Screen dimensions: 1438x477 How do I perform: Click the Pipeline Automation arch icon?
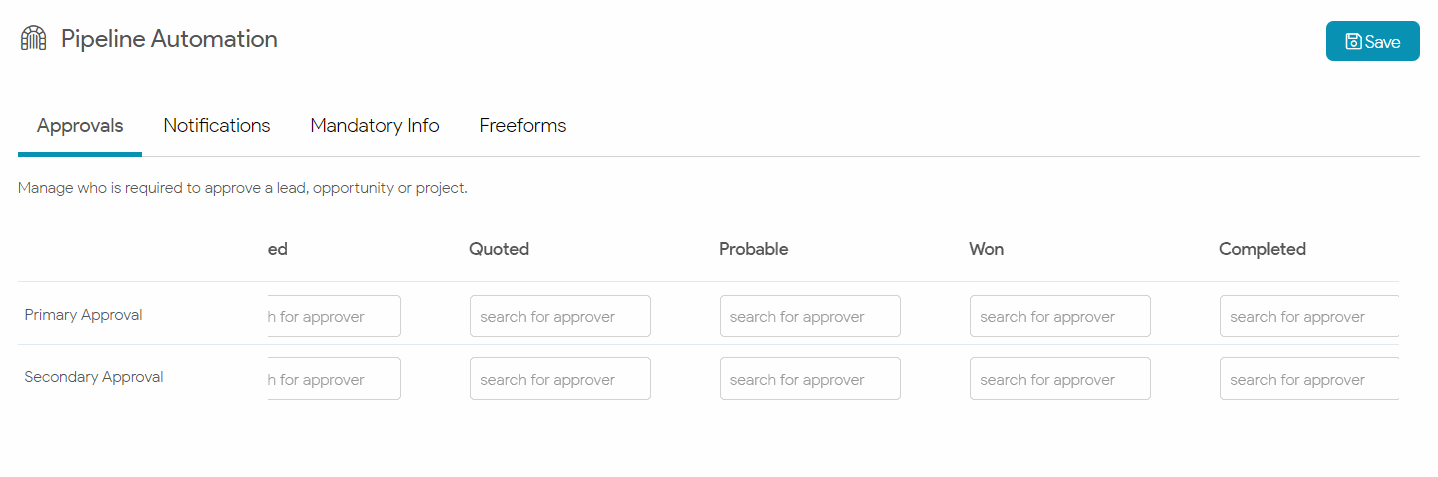pos(34,39)
